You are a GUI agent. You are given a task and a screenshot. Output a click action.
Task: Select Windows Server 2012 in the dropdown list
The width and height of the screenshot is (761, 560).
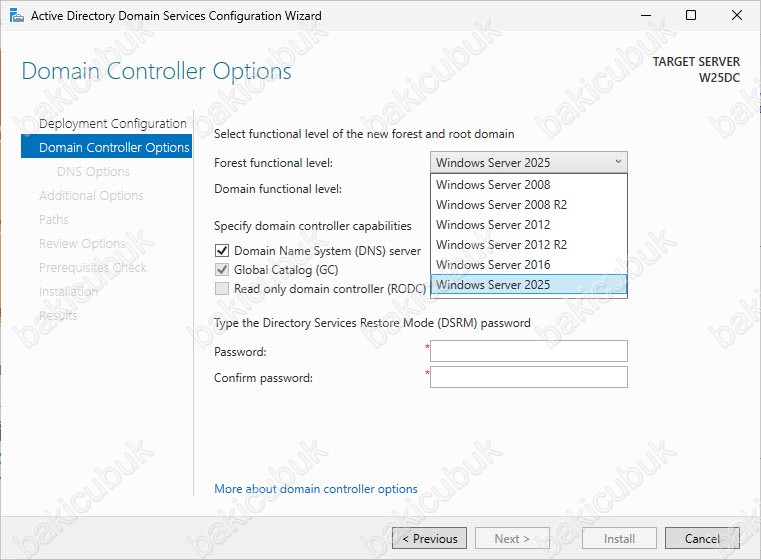[x=529, y=225]
